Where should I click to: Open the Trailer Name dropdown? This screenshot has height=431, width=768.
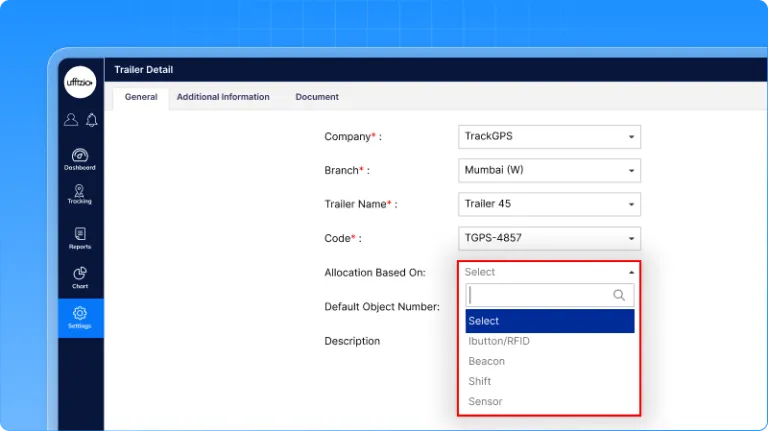pos(549,204)
